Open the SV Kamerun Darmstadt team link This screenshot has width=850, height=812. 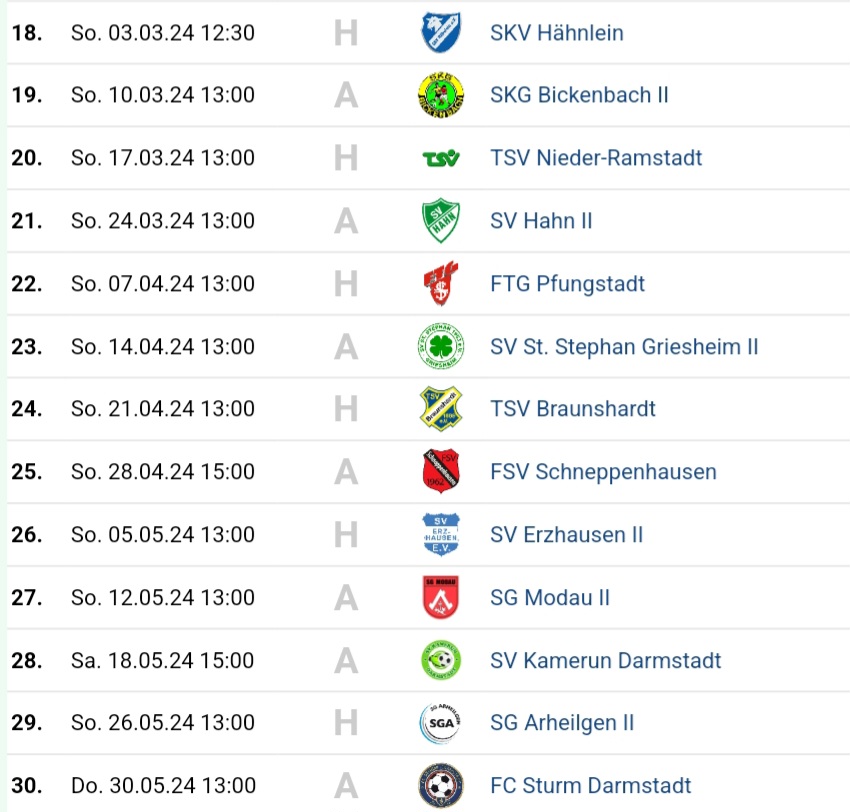605,661
